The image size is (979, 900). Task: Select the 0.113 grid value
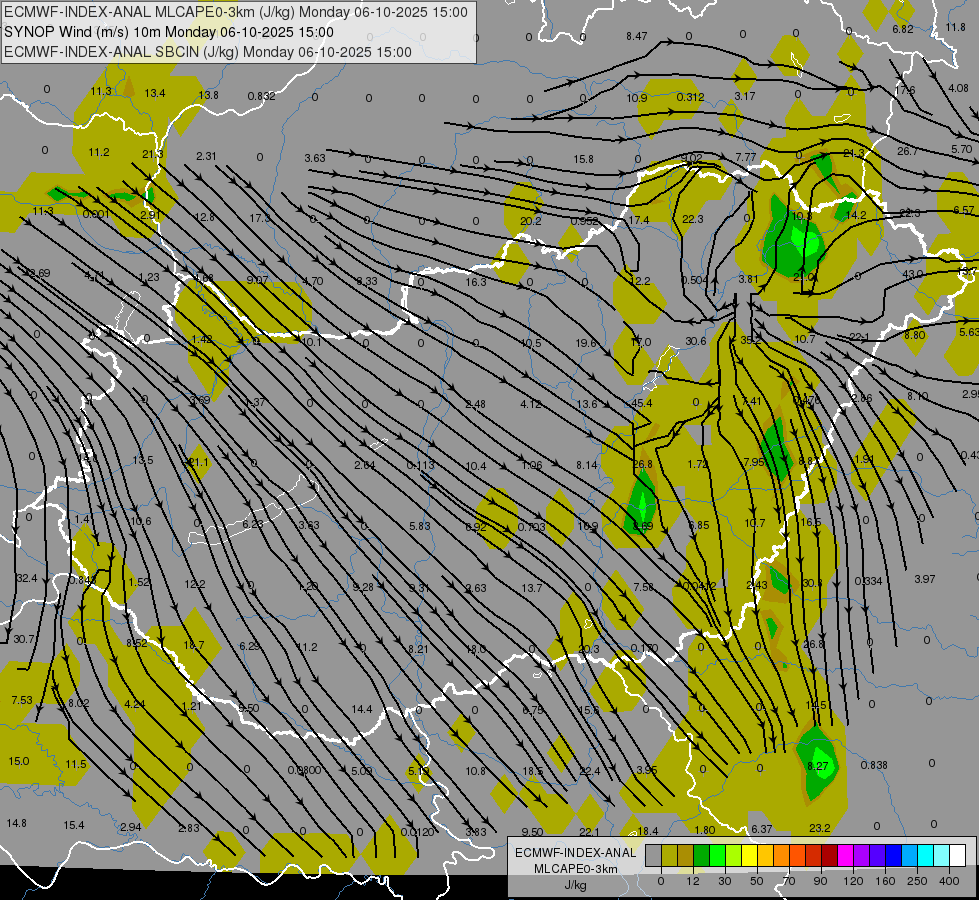[x=420, y=465]
